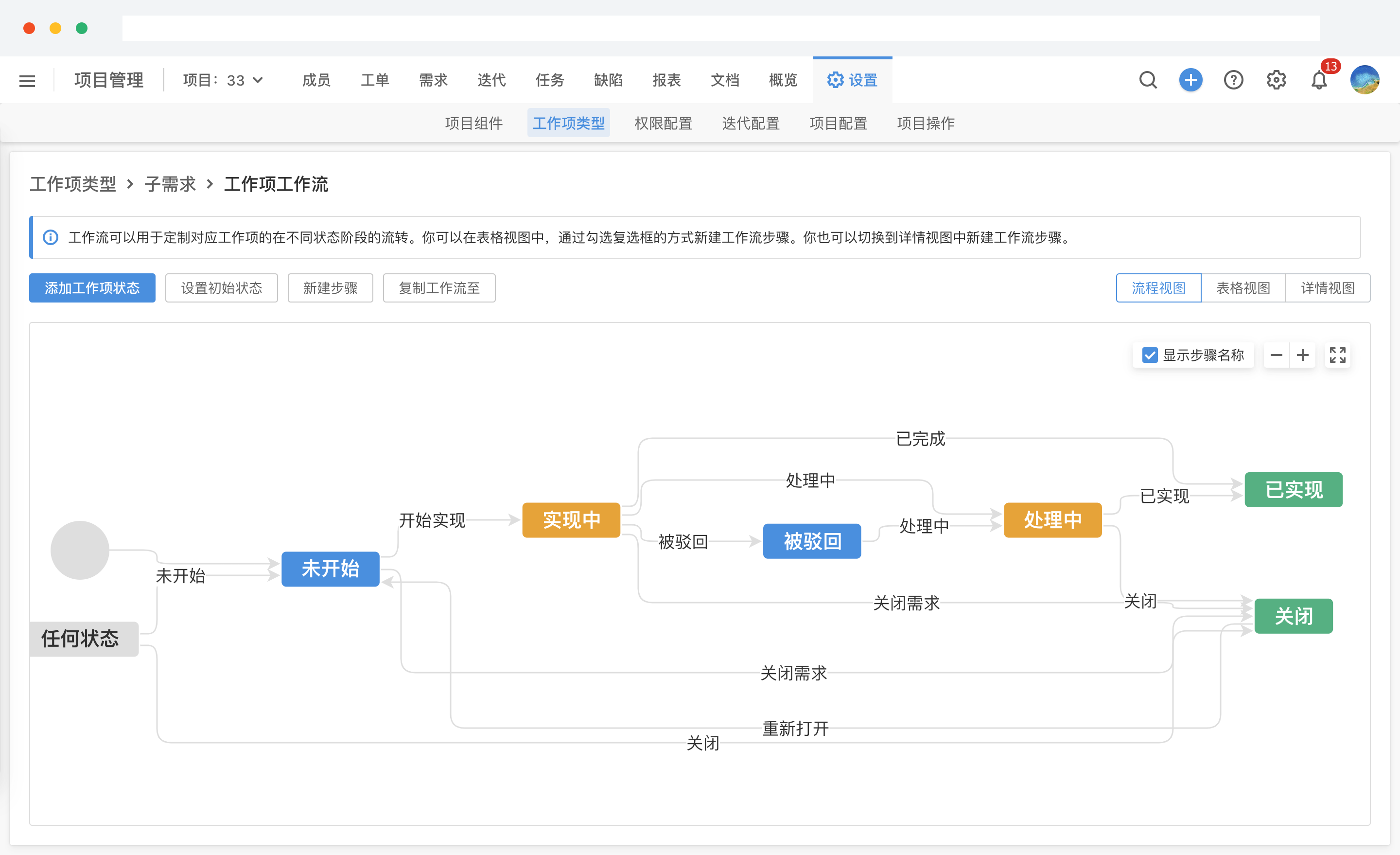
Task: Open the help question mark icon
Action: pos(1234,80)
